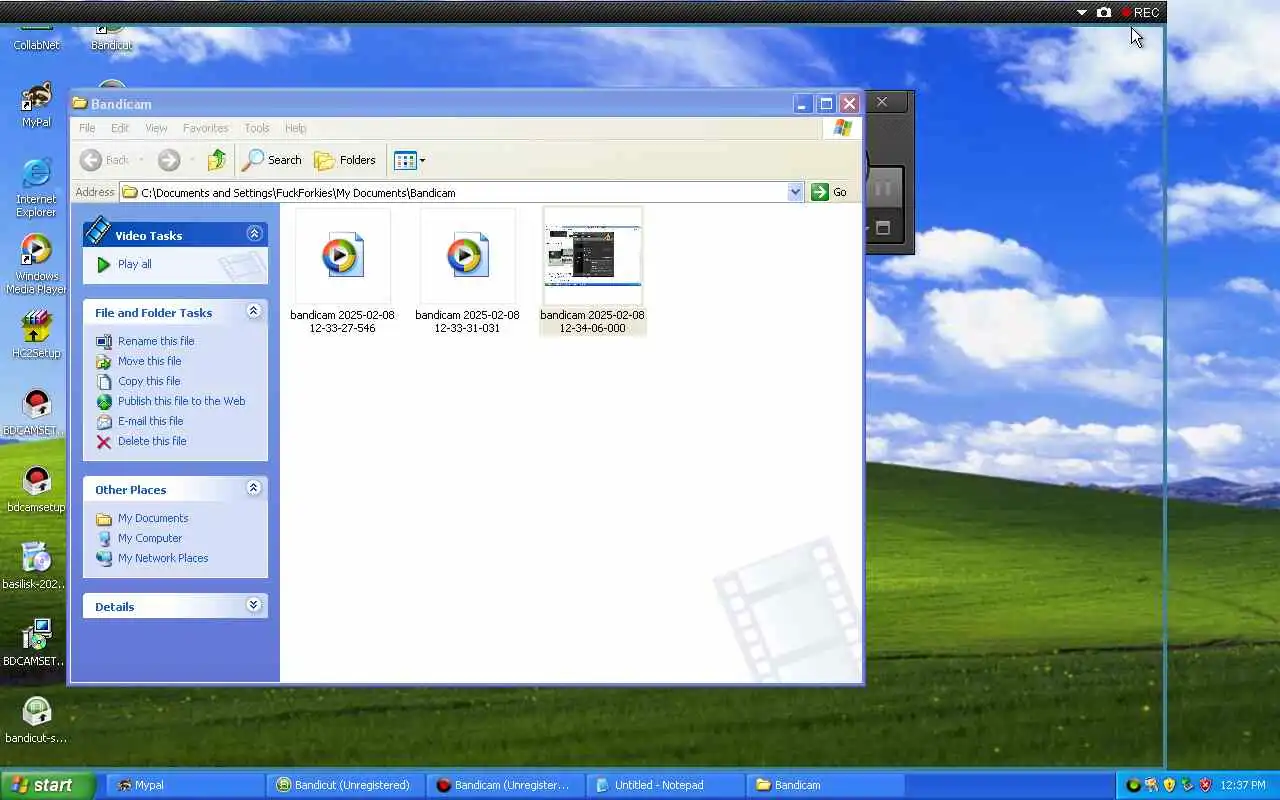Select thumbnail of bandicam 12-34-06-000
This screenshot has height=800, width=1280.
click(592, 255)
